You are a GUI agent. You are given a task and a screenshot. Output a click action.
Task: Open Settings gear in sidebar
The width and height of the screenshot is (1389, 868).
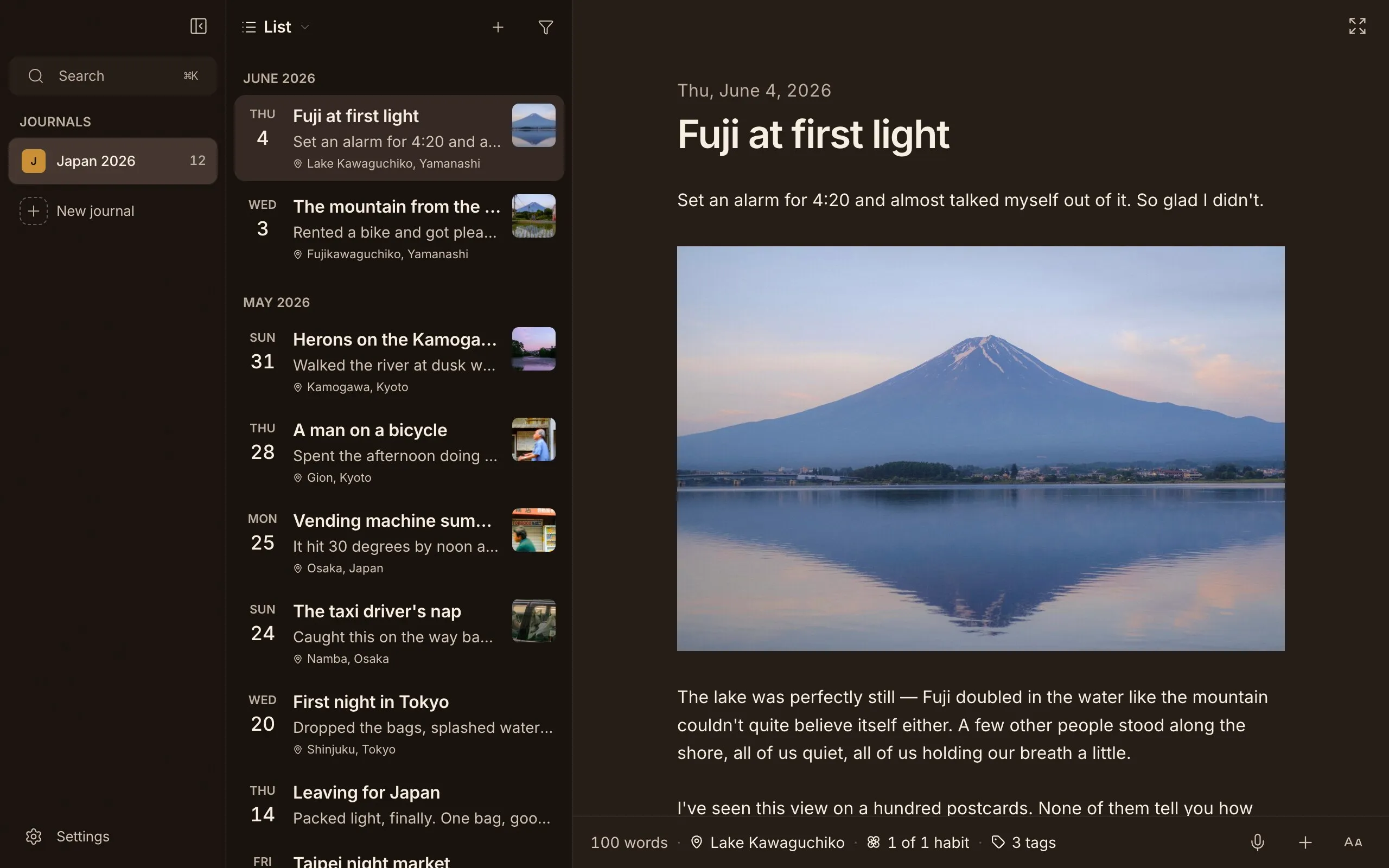tap(34, 837)
